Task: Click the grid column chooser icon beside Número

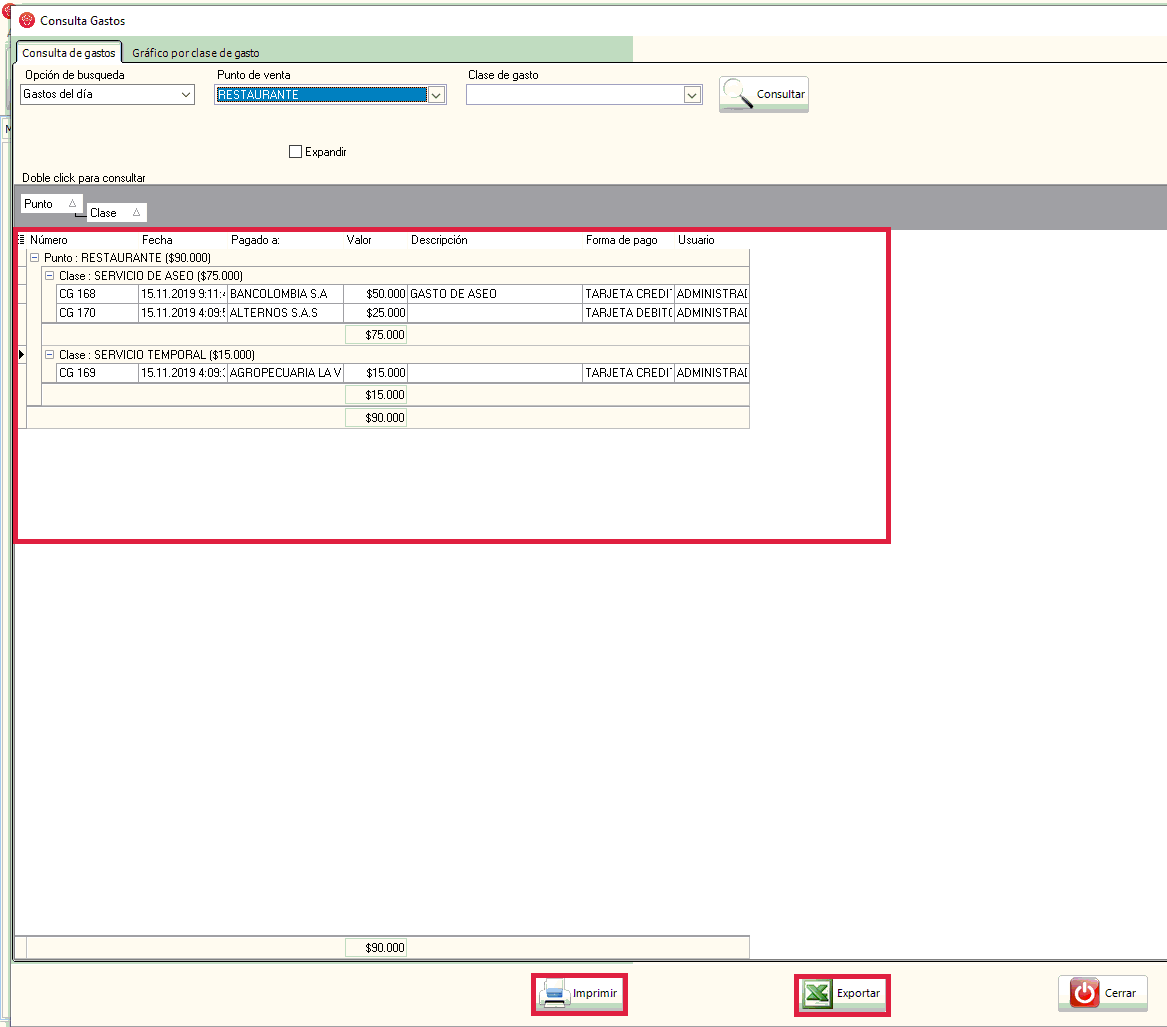Action: [21, 240]
